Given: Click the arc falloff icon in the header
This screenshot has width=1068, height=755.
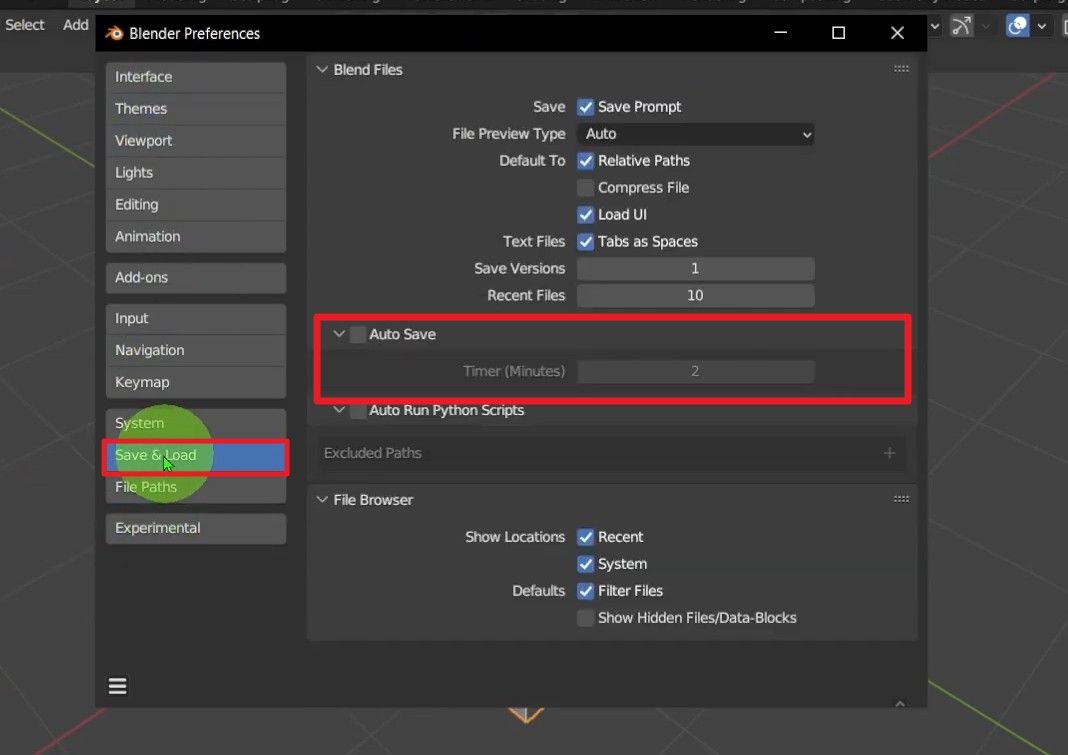Looking at the screenshot, I should point(962,26).
